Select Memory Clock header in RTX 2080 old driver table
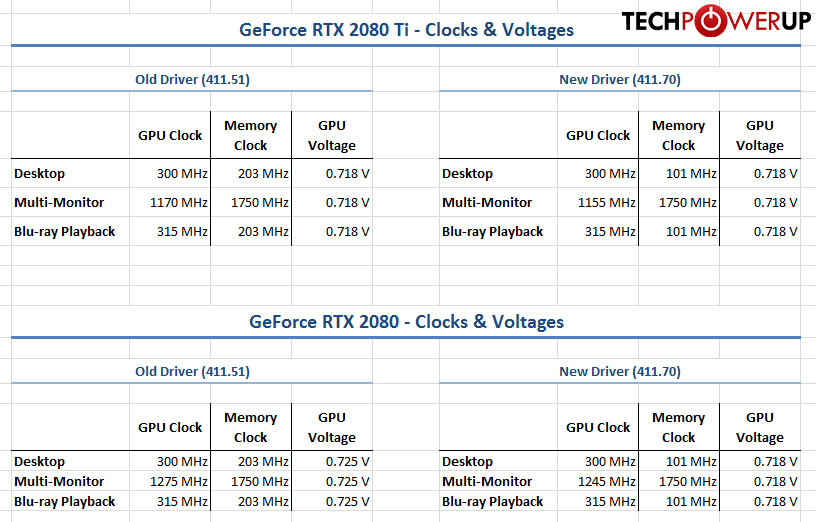816x522 pixels. (250, 427)
